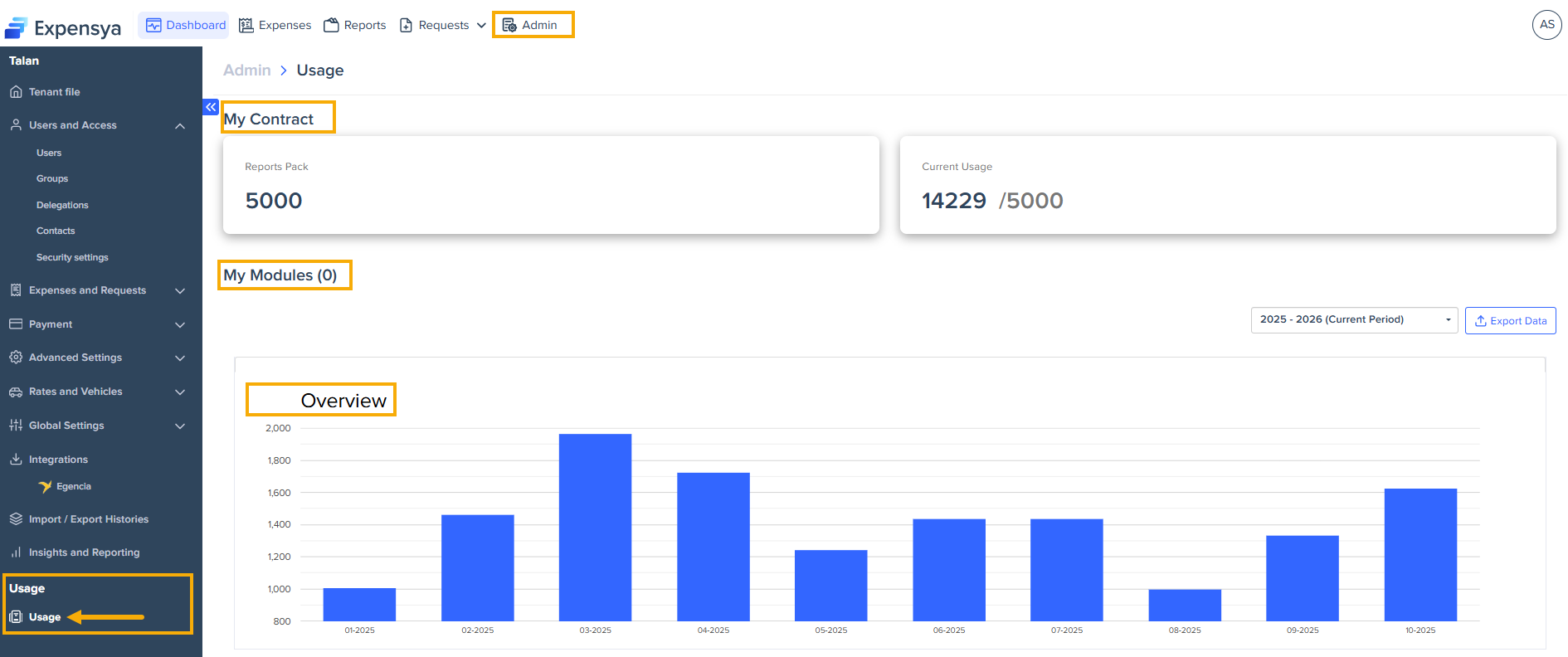This screenshot has height=657, width=1568.
Task: Open the 2025 - 2026 period dropdown
Action: pos(1353,320)
